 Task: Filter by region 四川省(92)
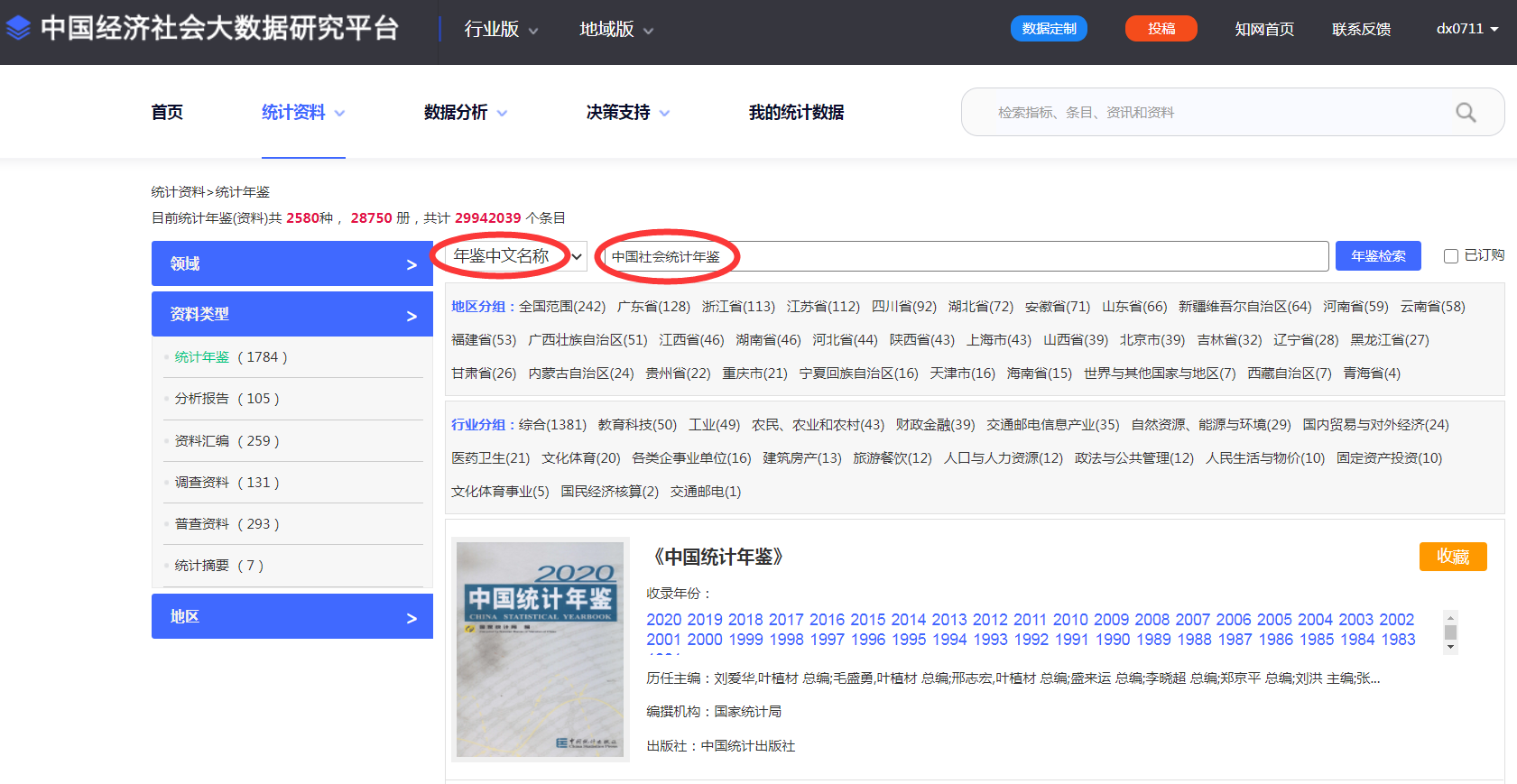904,307
